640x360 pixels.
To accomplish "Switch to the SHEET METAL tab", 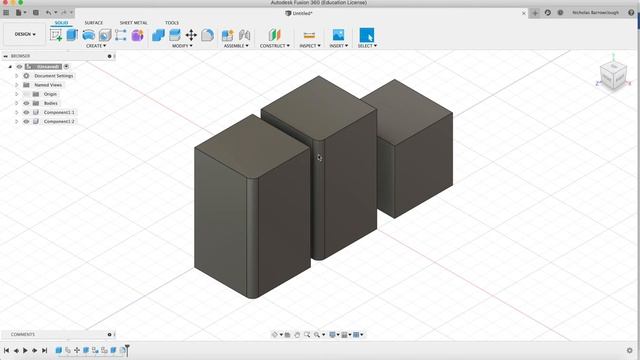I will click(133, 23).
